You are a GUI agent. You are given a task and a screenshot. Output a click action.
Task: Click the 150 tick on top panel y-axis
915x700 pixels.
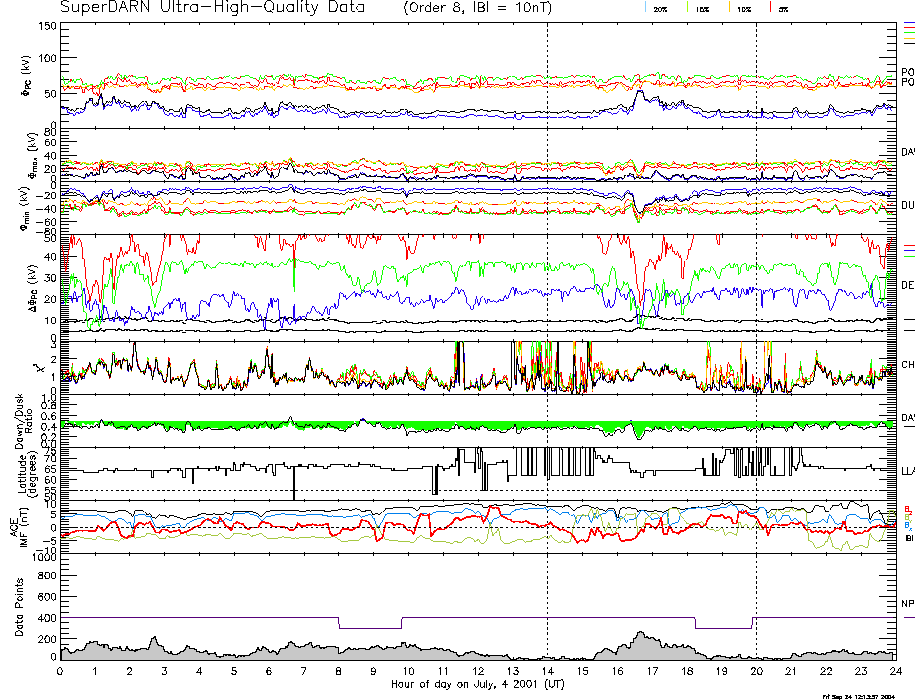click(46, 26)
